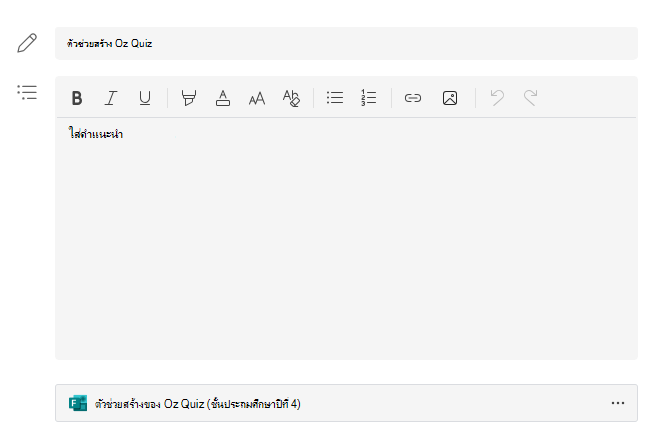
Task: Open the attached Oz Quiz form
Action: coord(346,403)
